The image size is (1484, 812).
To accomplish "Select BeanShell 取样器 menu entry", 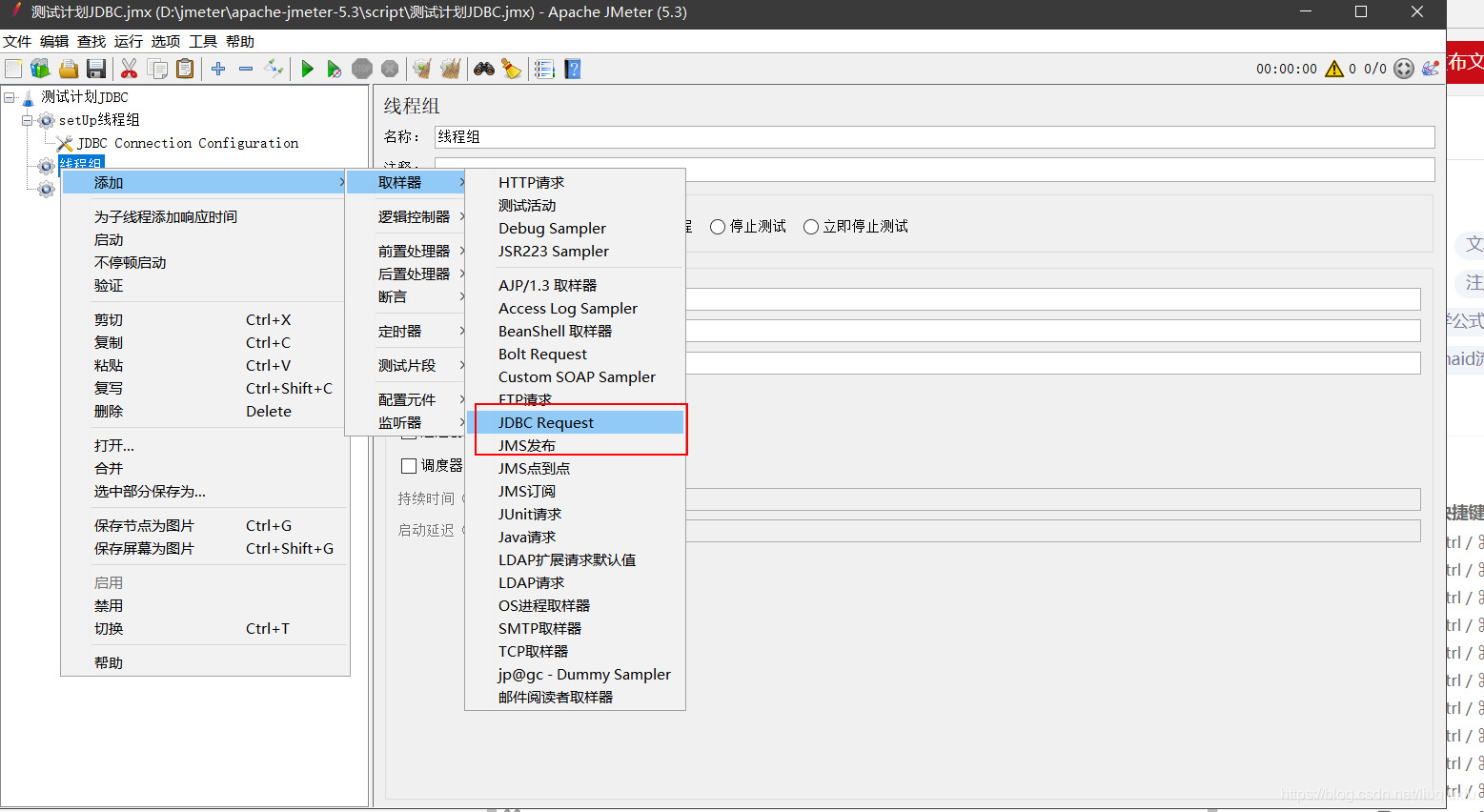I will [x=576, y=331].
